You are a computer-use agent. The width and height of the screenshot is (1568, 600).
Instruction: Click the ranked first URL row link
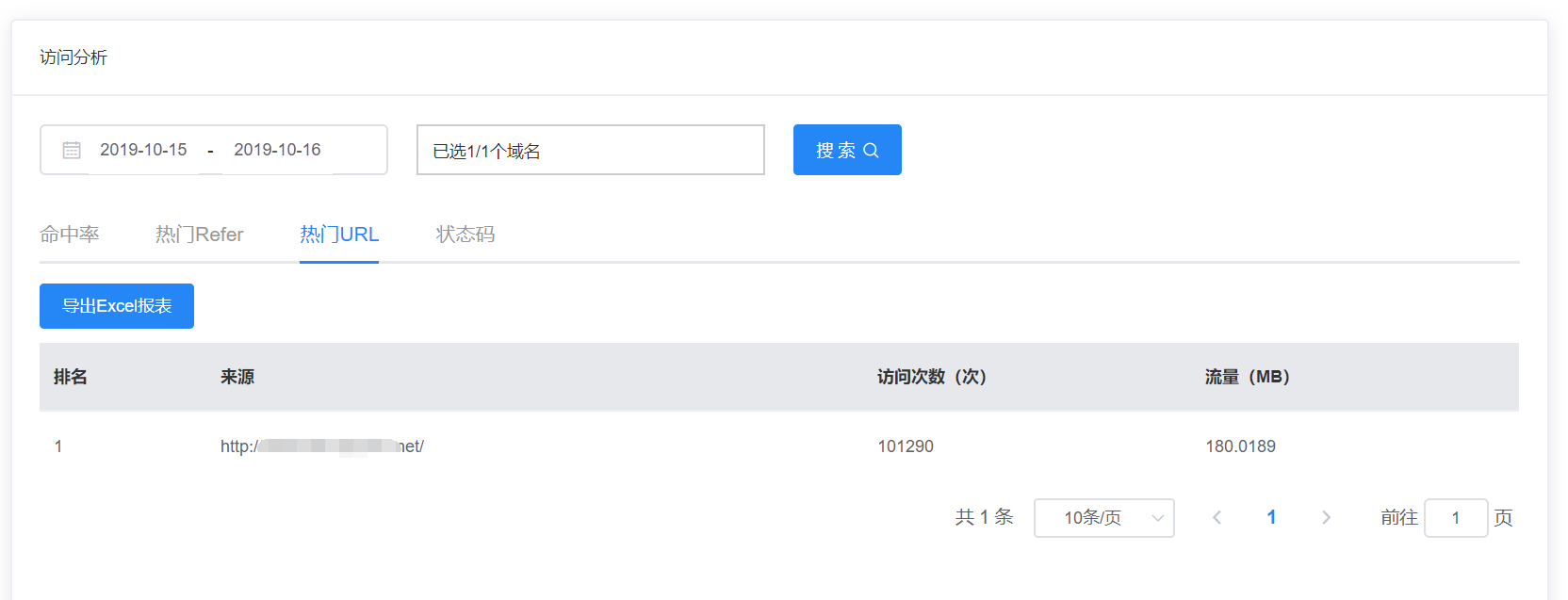[x=322, y=446]
